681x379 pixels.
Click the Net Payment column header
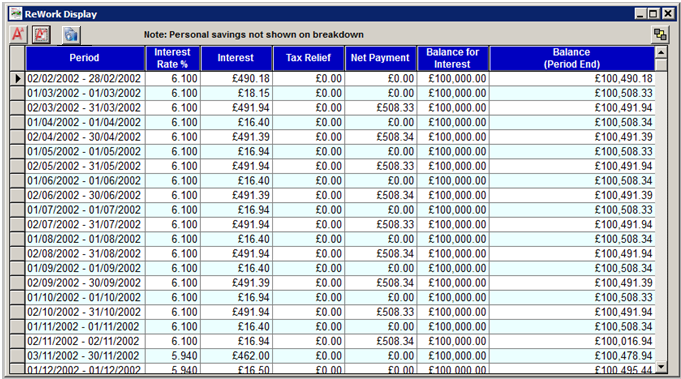coord(380,58)
